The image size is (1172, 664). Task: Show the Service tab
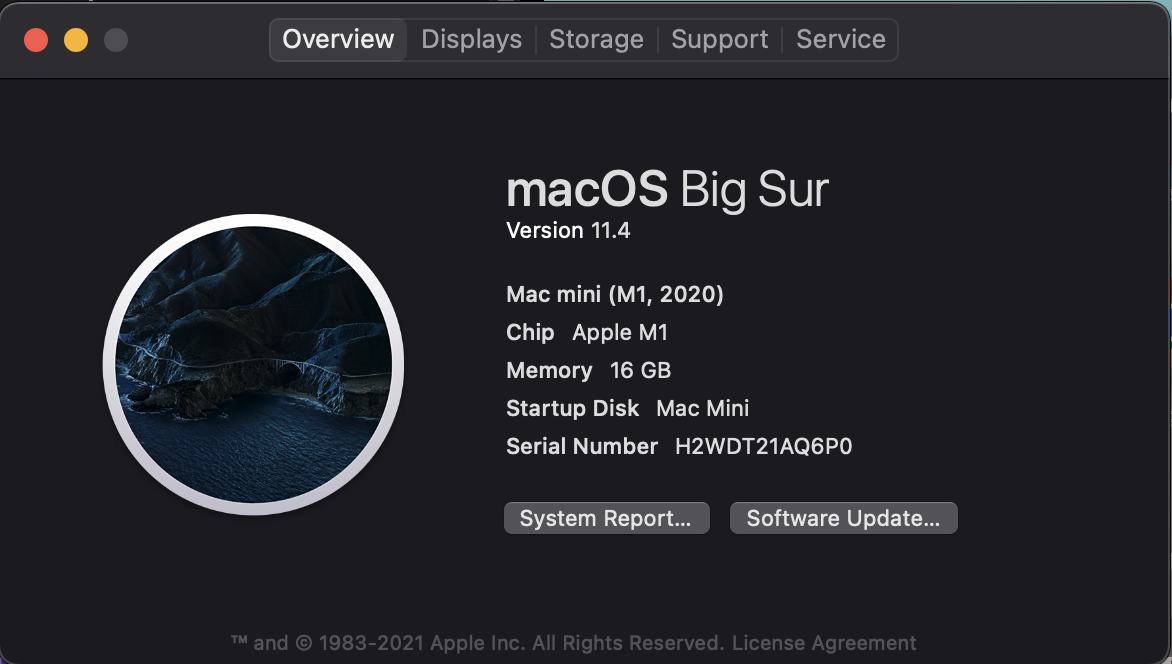(x=840, y=40)
